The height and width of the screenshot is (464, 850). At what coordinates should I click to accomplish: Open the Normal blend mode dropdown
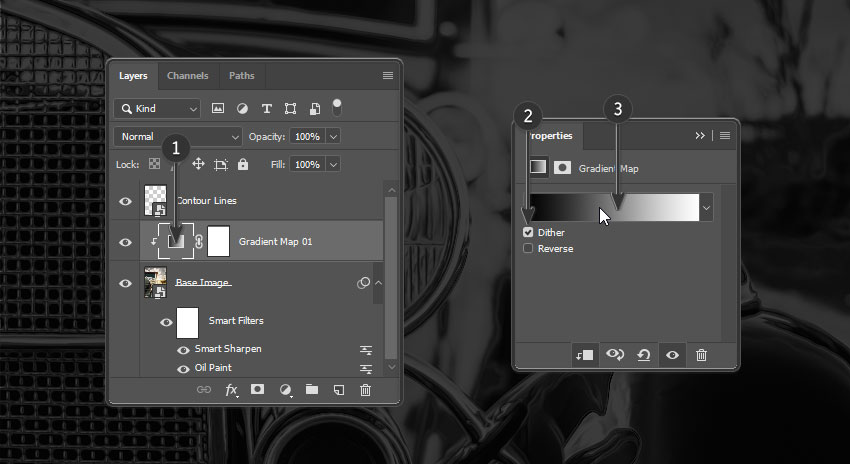pyautogui.click(x=177, y=137)
